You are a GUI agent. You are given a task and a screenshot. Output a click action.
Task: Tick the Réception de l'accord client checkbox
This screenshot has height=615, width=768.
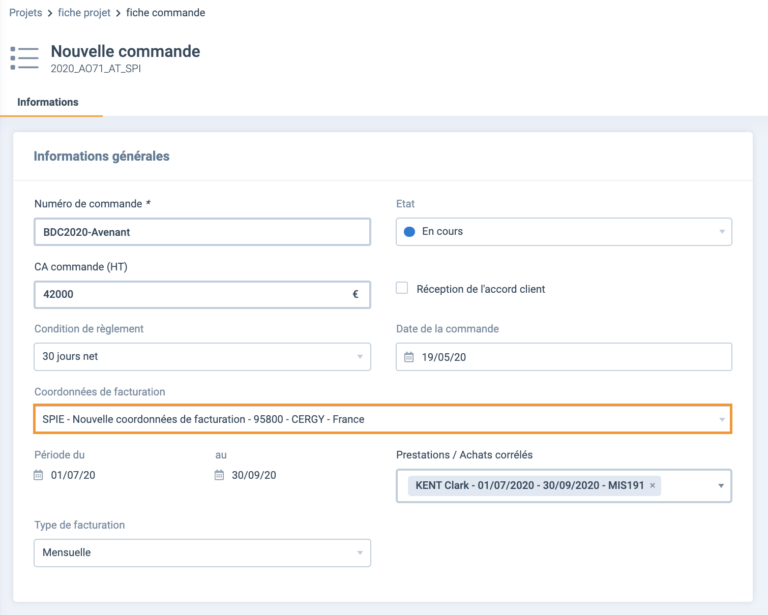coord(402,288)
